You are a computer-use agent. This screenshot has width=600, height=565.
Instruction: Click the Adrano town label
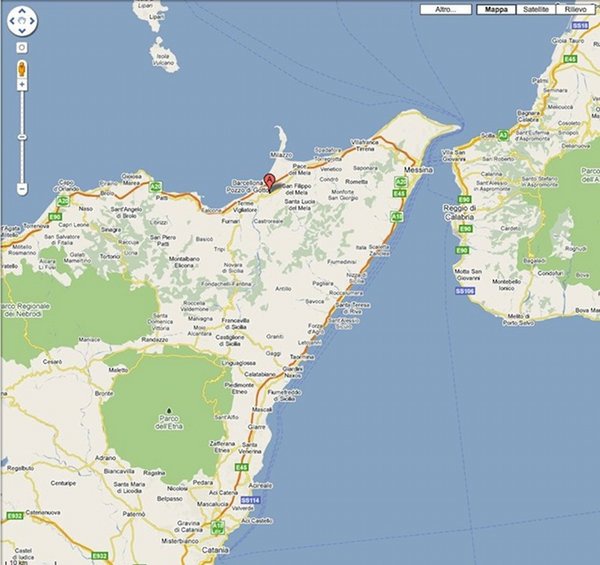click(x=105, y=458)
